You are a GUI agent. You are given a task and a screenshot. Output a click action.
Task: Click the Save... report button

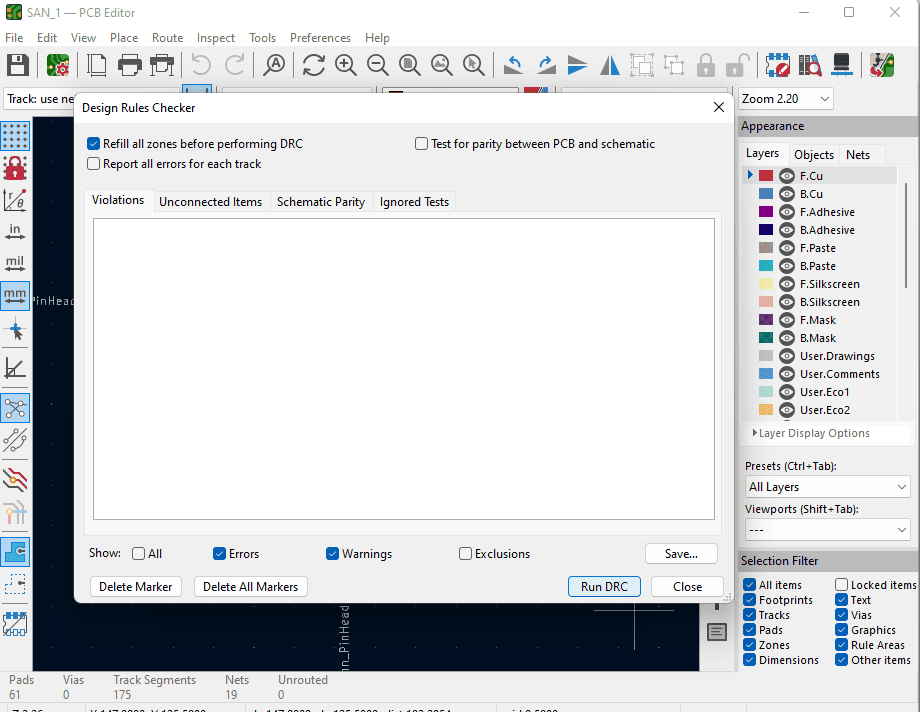[681, 554]
